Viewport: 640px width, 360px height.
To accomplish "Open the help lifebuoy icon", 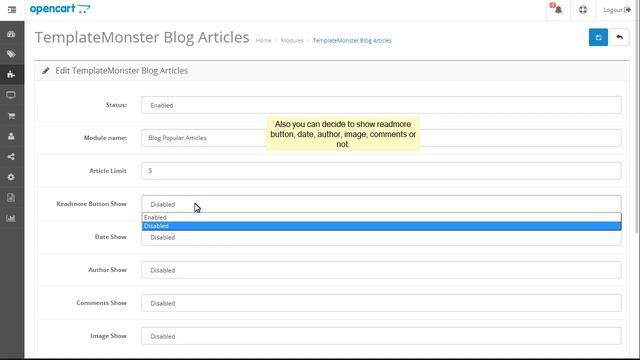I will [x=583, y=10].
